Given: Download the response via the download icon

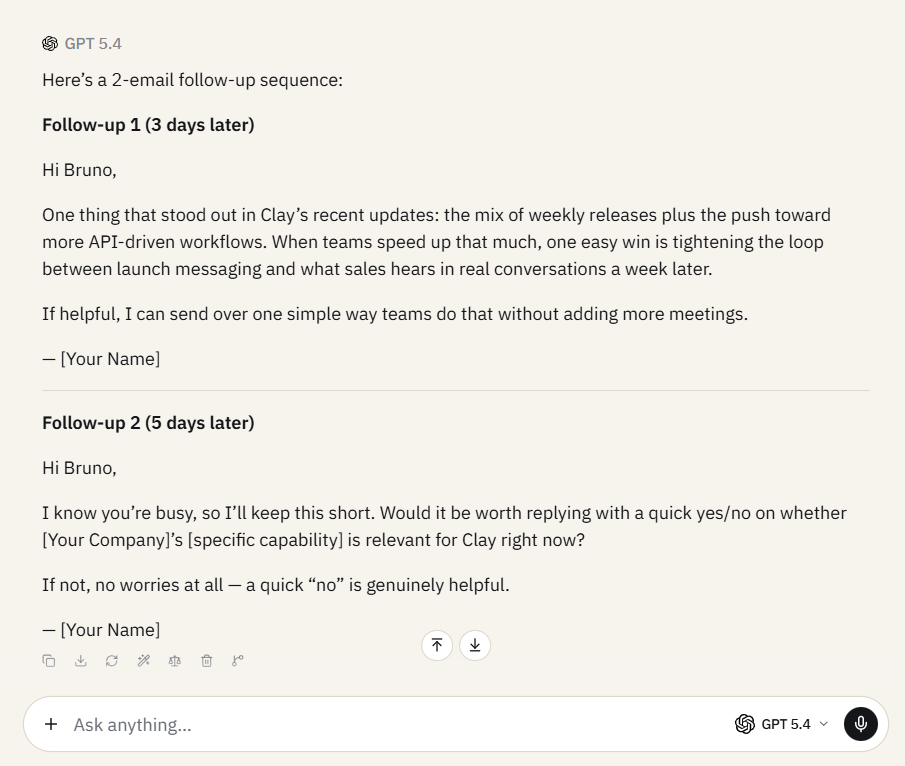Looking at the screenshot, I should coord(81,660).
